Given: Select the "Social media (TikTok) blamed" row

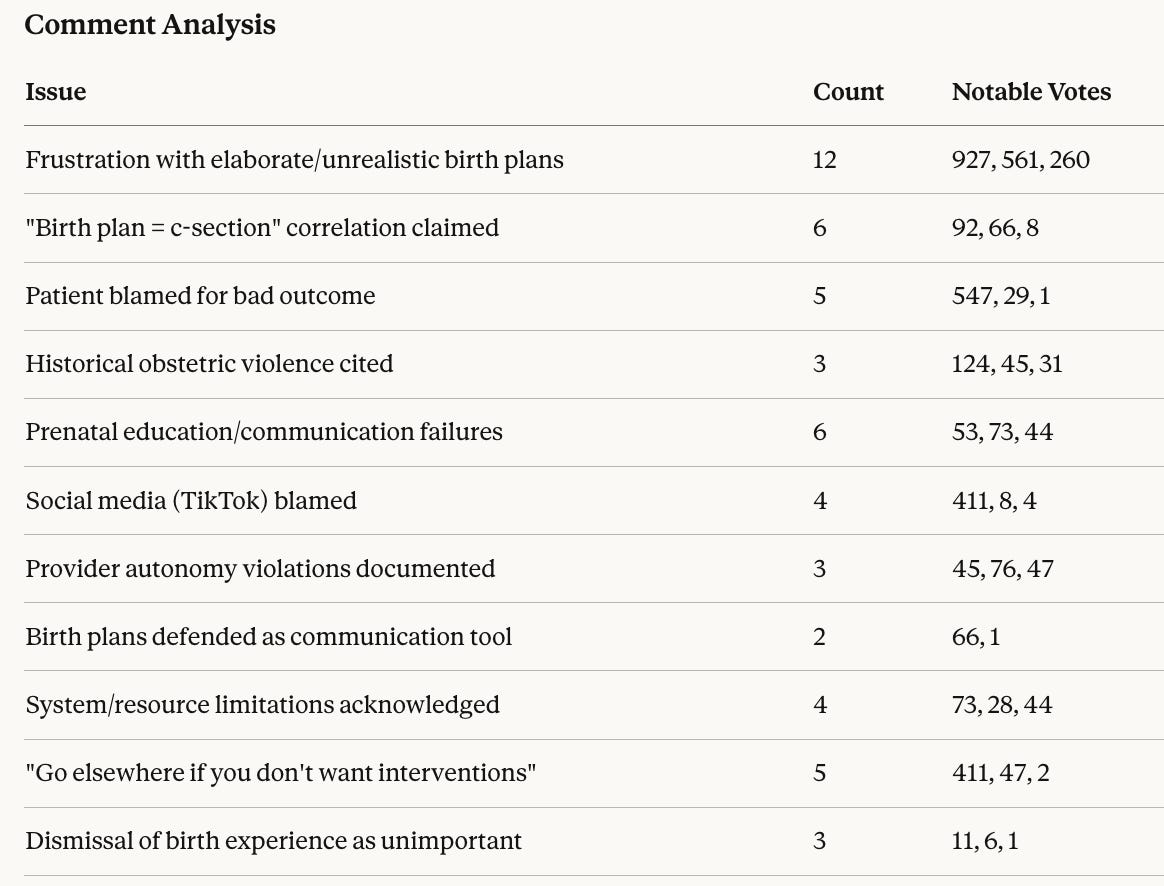Looking at the screenshot, I should [191, 500].
